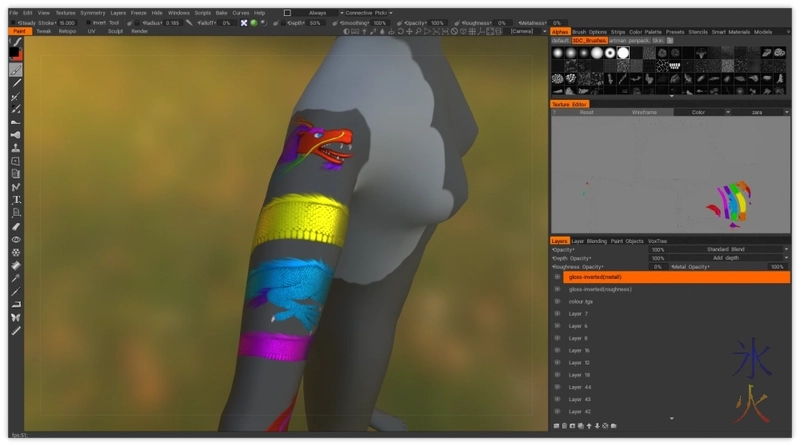This screenshot has height=446, width=800.
Task: Open the Connective Picking dropdown
Action: click(363, 13)
